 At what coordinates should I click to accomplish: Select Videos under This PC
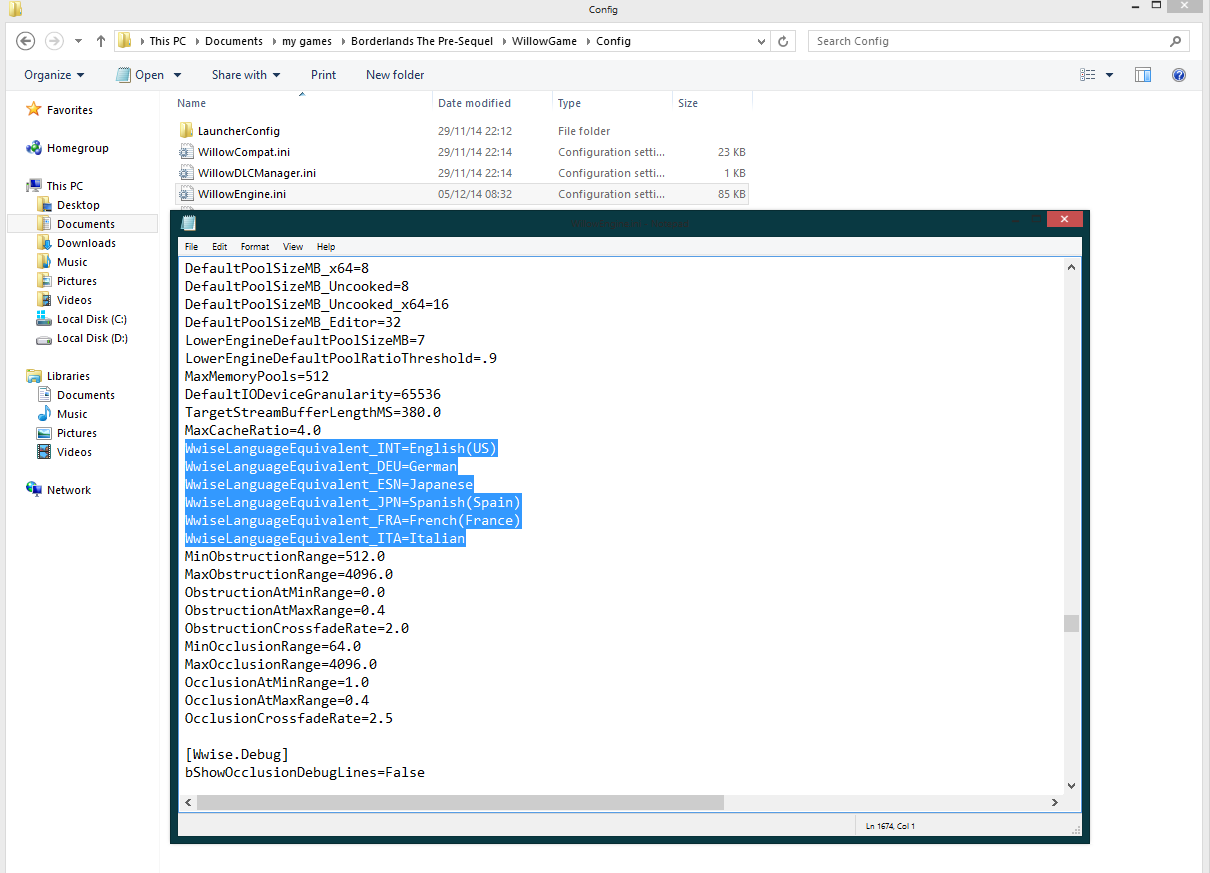(74, 300)
